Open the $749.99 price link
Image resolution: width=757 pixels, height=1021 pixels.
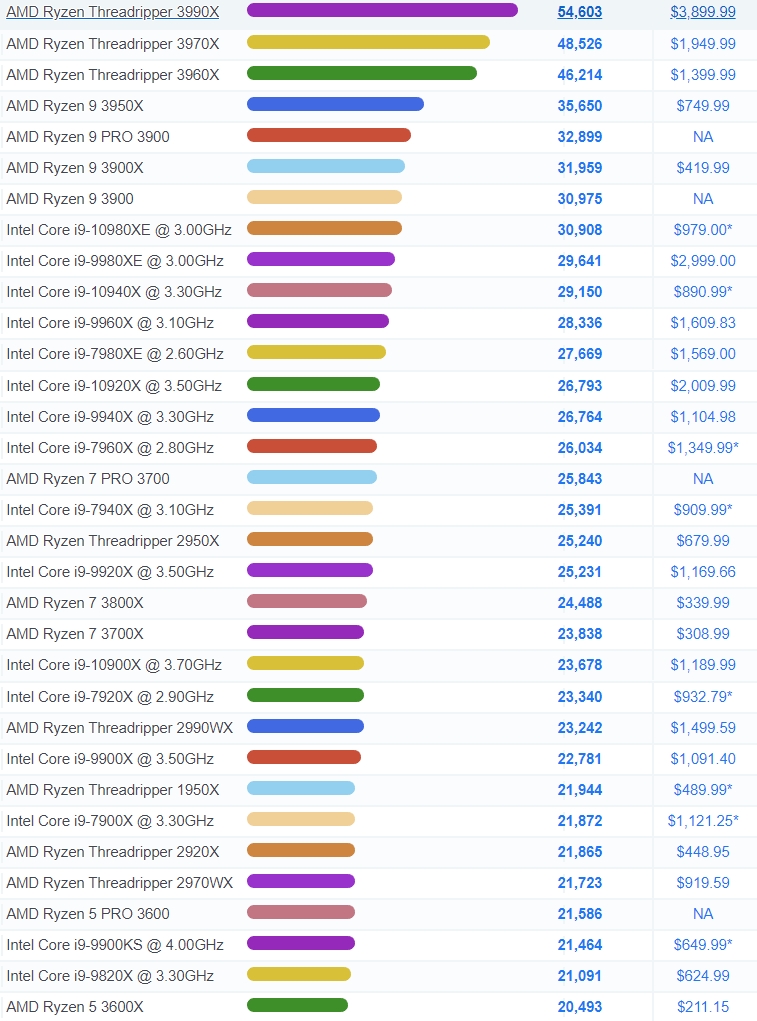pos(703,105)
